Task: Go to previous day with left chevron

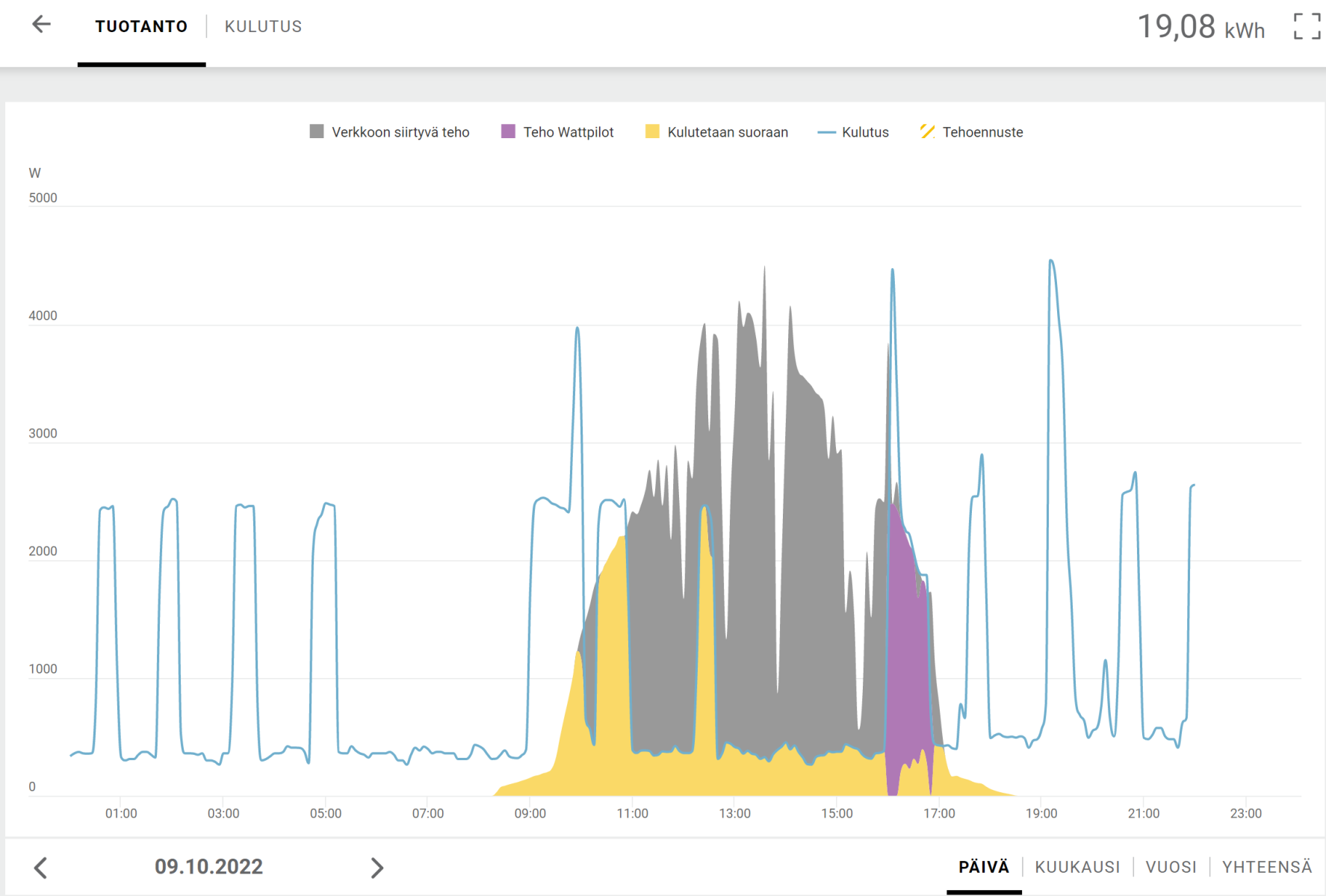Action: 41,868
